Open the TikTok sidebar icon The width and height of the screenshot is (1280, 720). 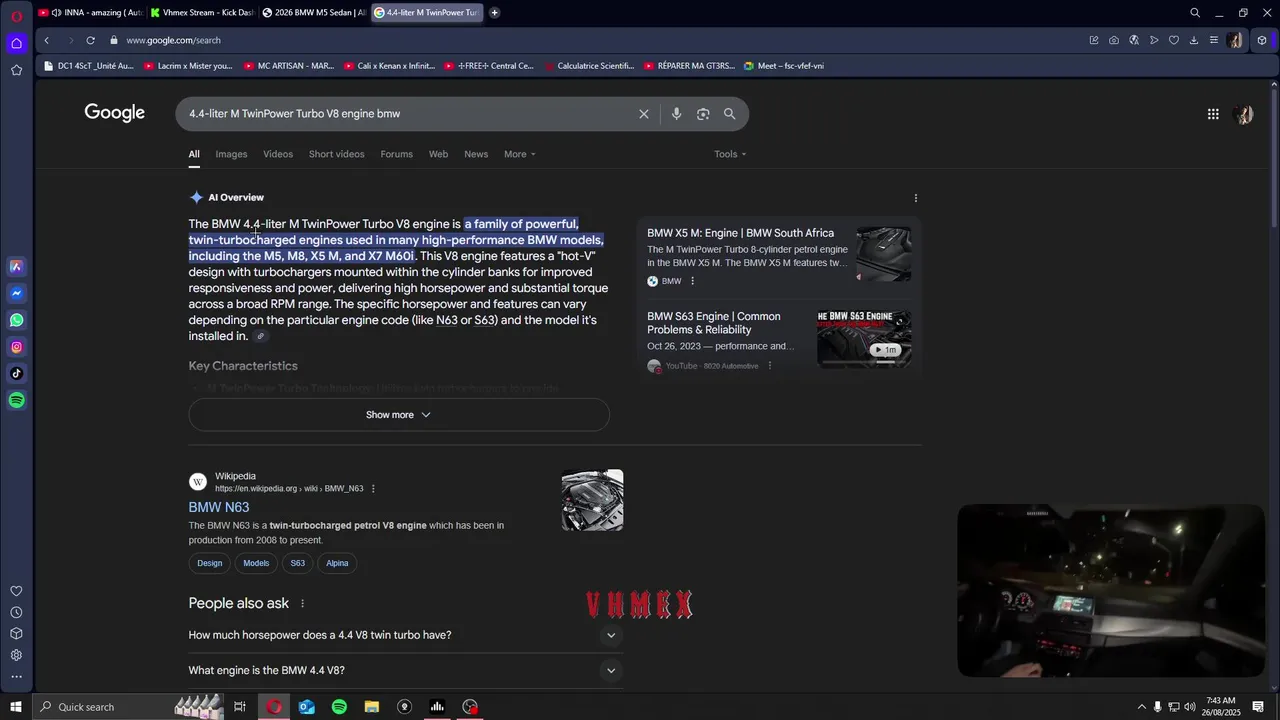pyautogui.click(x=16, y=373)
